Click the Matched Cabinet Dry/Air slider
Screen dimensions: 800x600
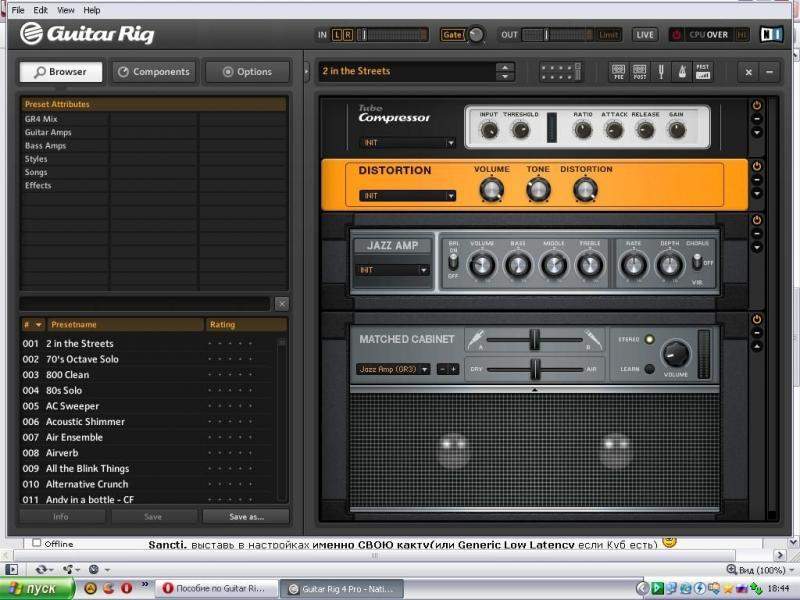click(x=535, y=369)
